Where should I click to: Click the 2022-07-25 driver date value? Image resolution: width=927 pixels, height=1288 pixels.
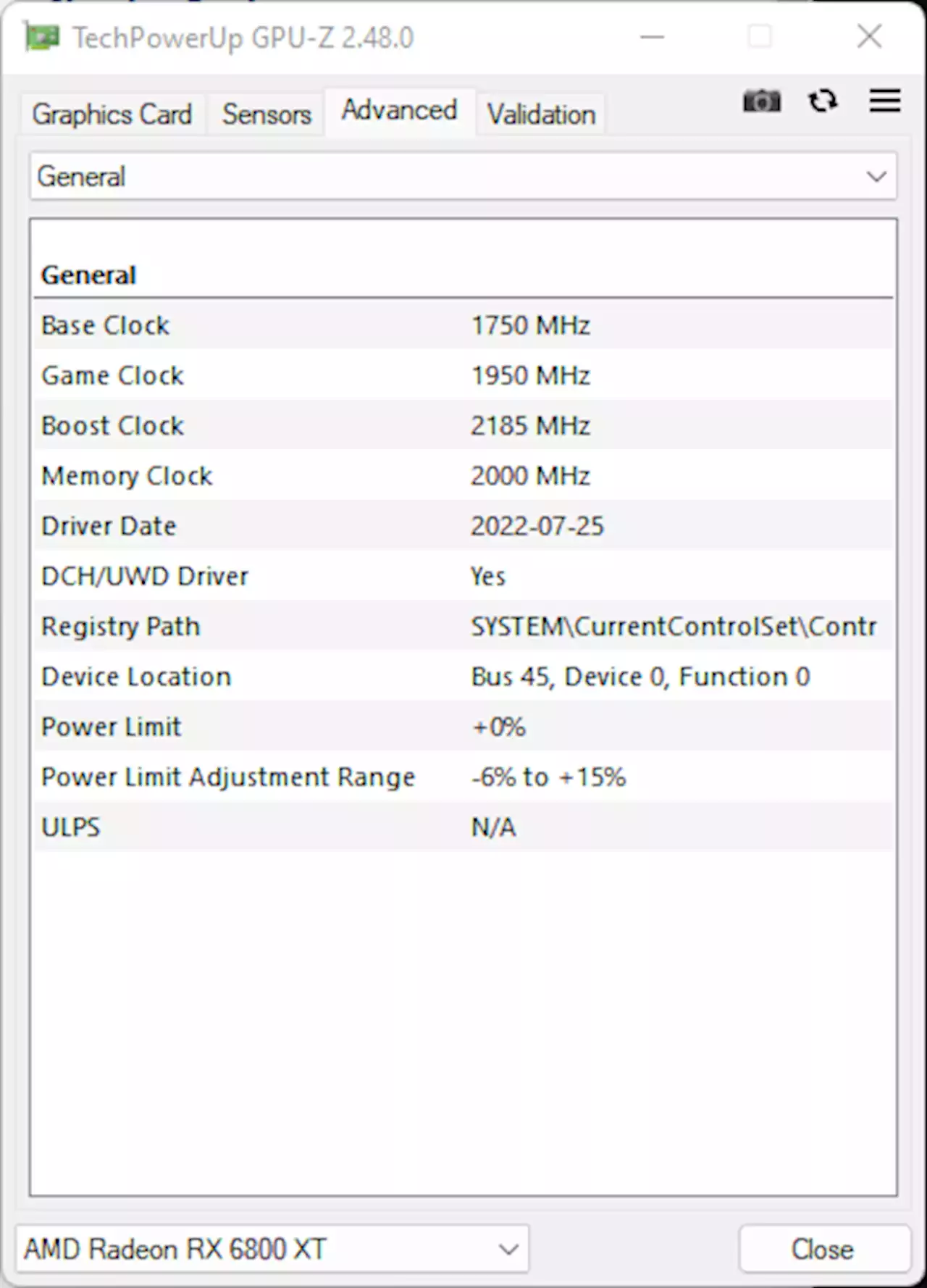[x=537, y=526]
